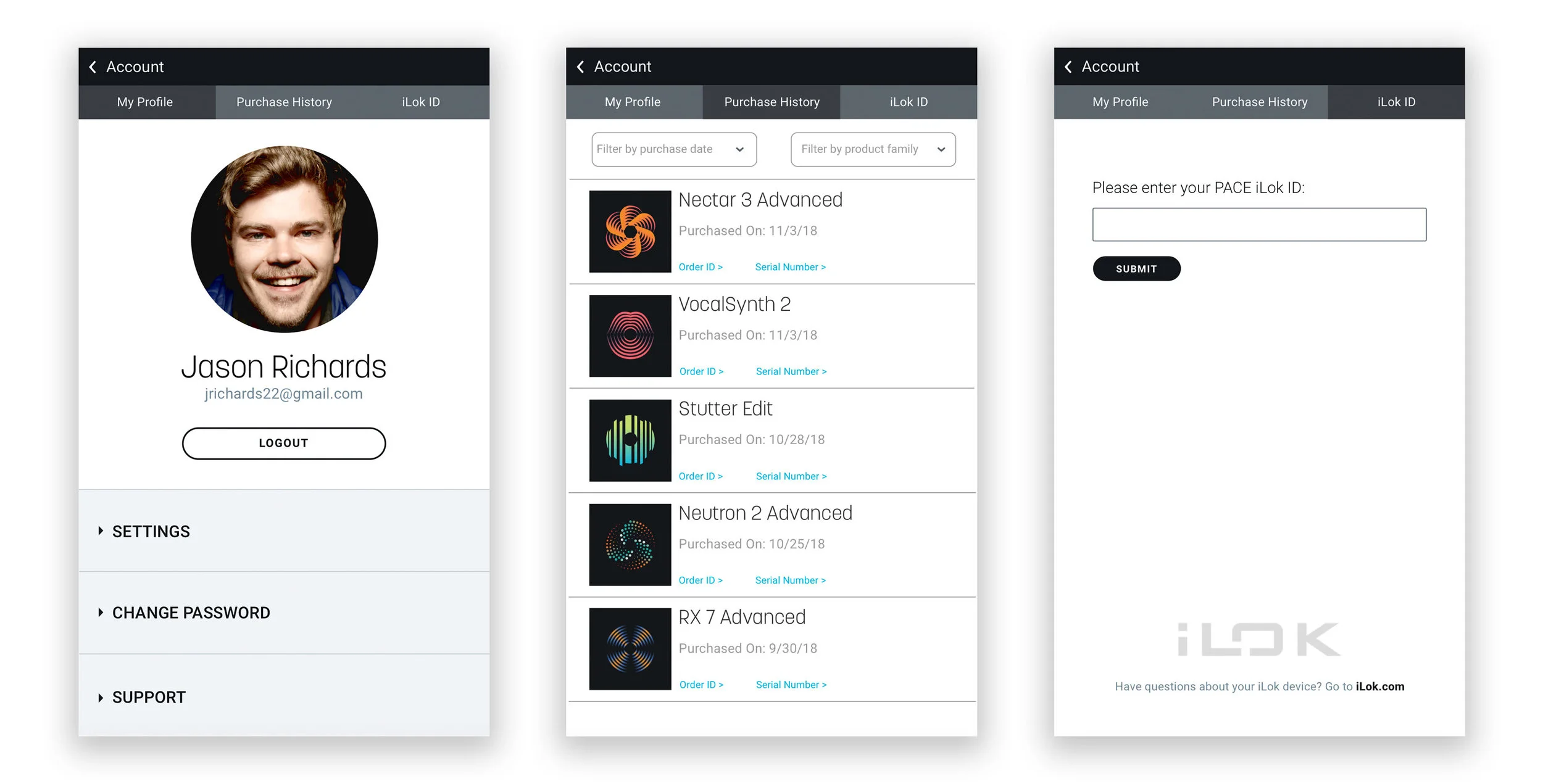This screenshot has height=784, width=1543.
Task: Open the VocalSynth 2 product icon
Action: click(630, 336)
